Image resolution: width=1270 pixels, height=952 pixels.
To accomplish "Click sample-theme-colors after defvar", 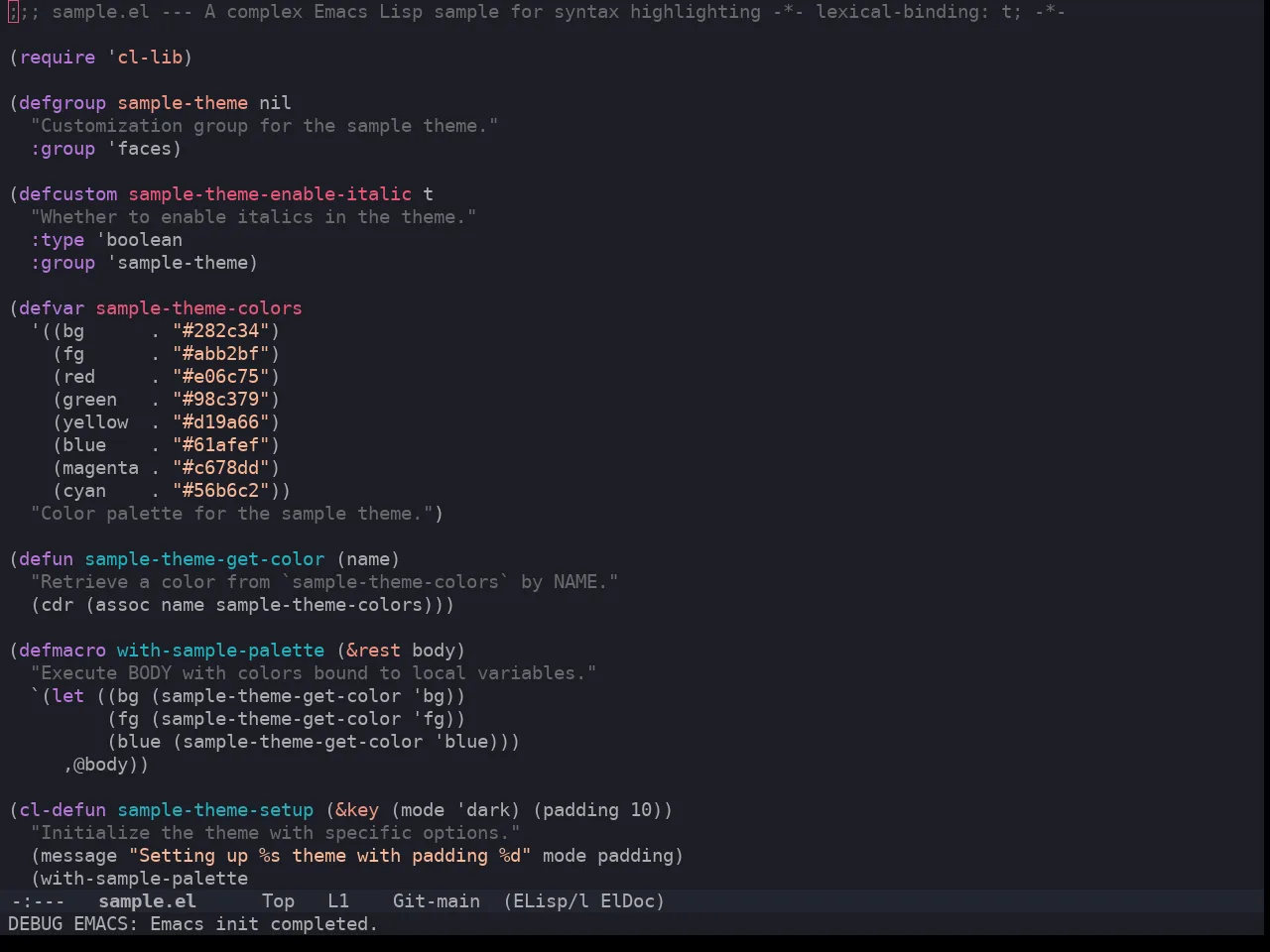I will click(x=199, y=308).
